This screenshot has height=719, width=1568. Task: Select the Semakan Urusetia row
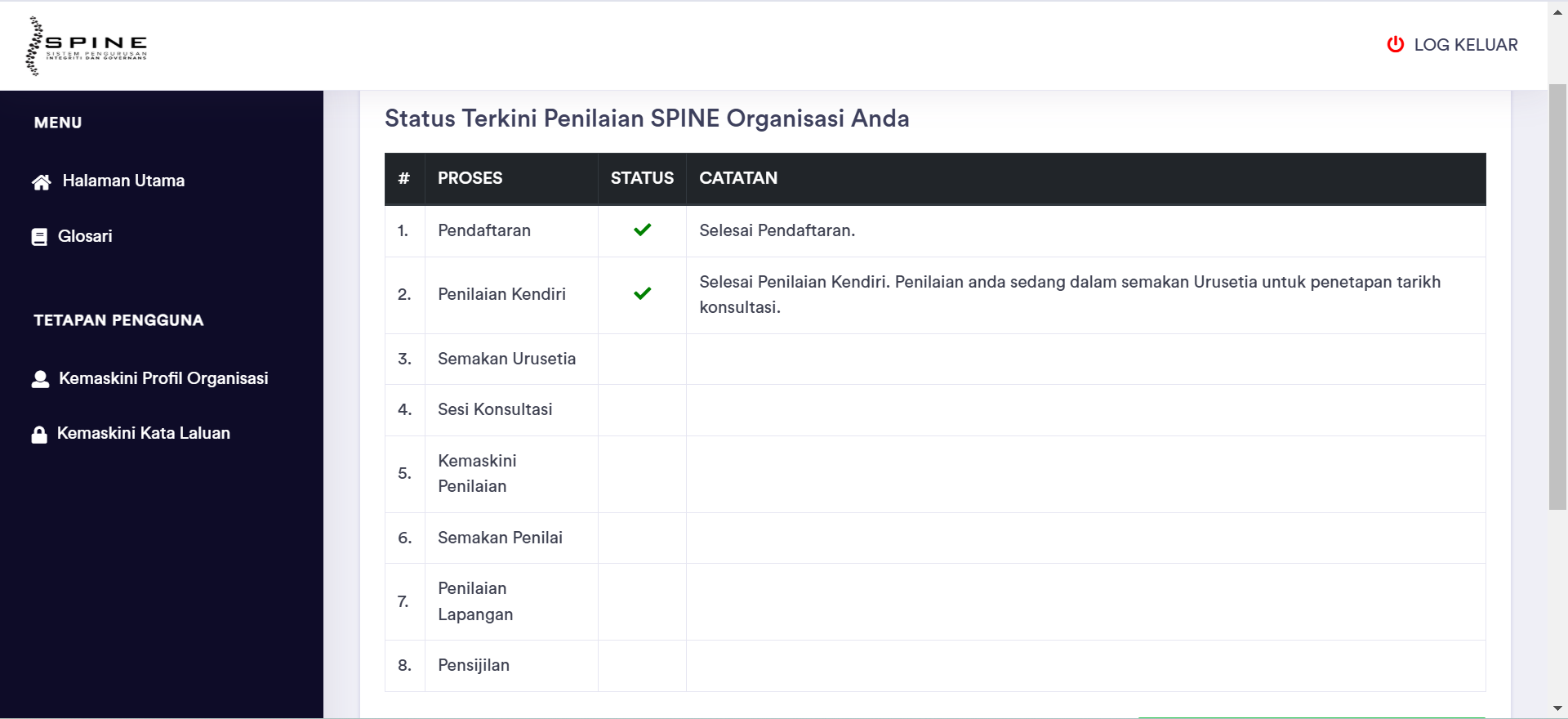point(506,359)
